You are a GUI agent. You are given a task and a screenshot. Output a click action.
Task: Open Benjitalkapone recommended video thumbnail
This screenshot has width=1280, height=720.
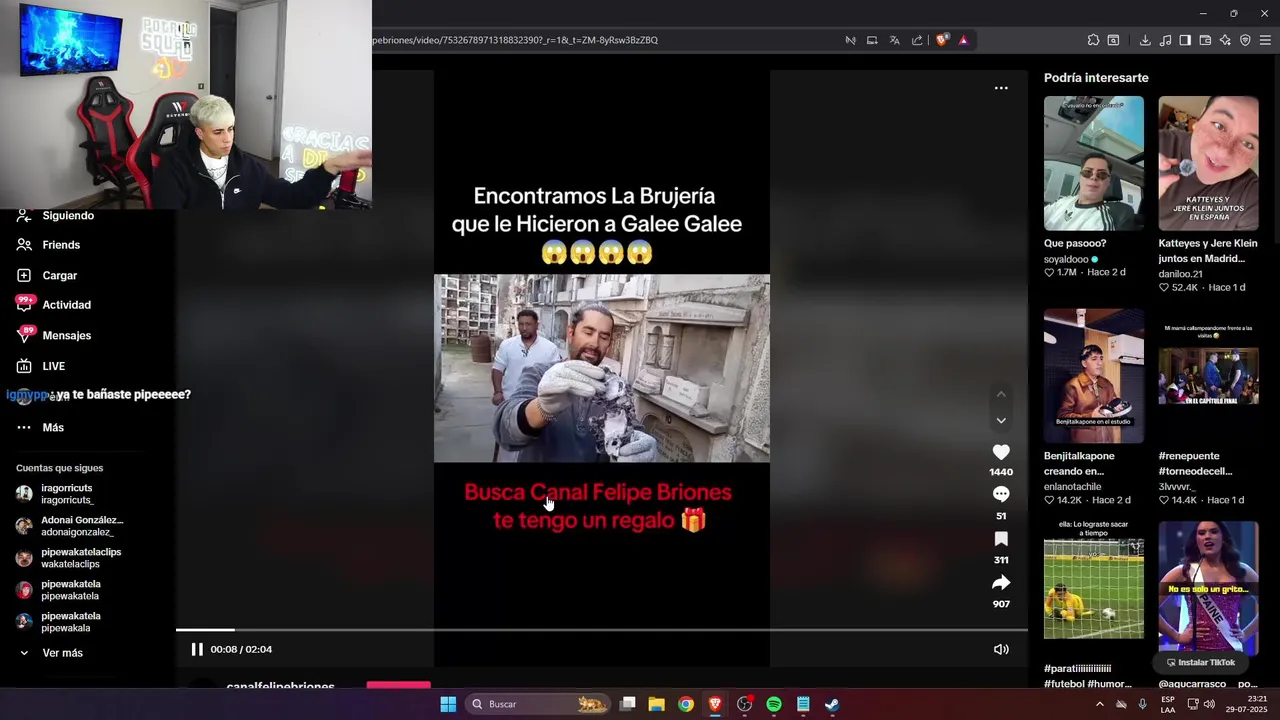[1094, 376]
